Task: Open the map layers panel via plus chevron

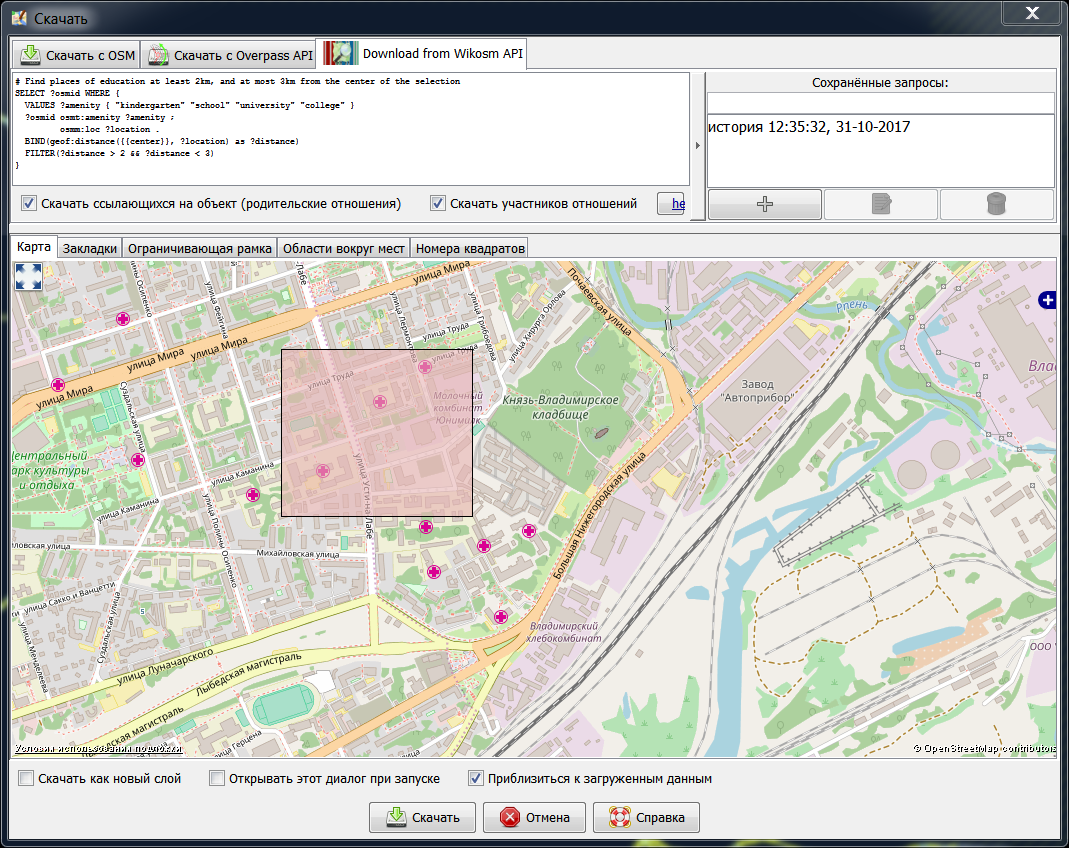Action: [1047, 299]
